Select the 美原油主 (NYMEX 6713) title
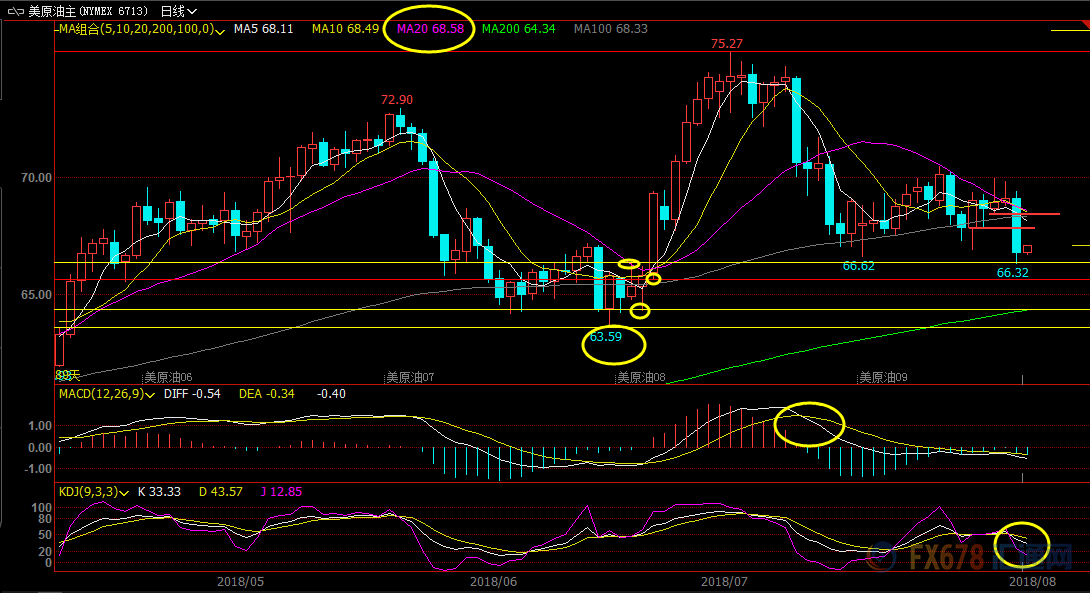1090x593 pixels. click(x=88, y=11)
